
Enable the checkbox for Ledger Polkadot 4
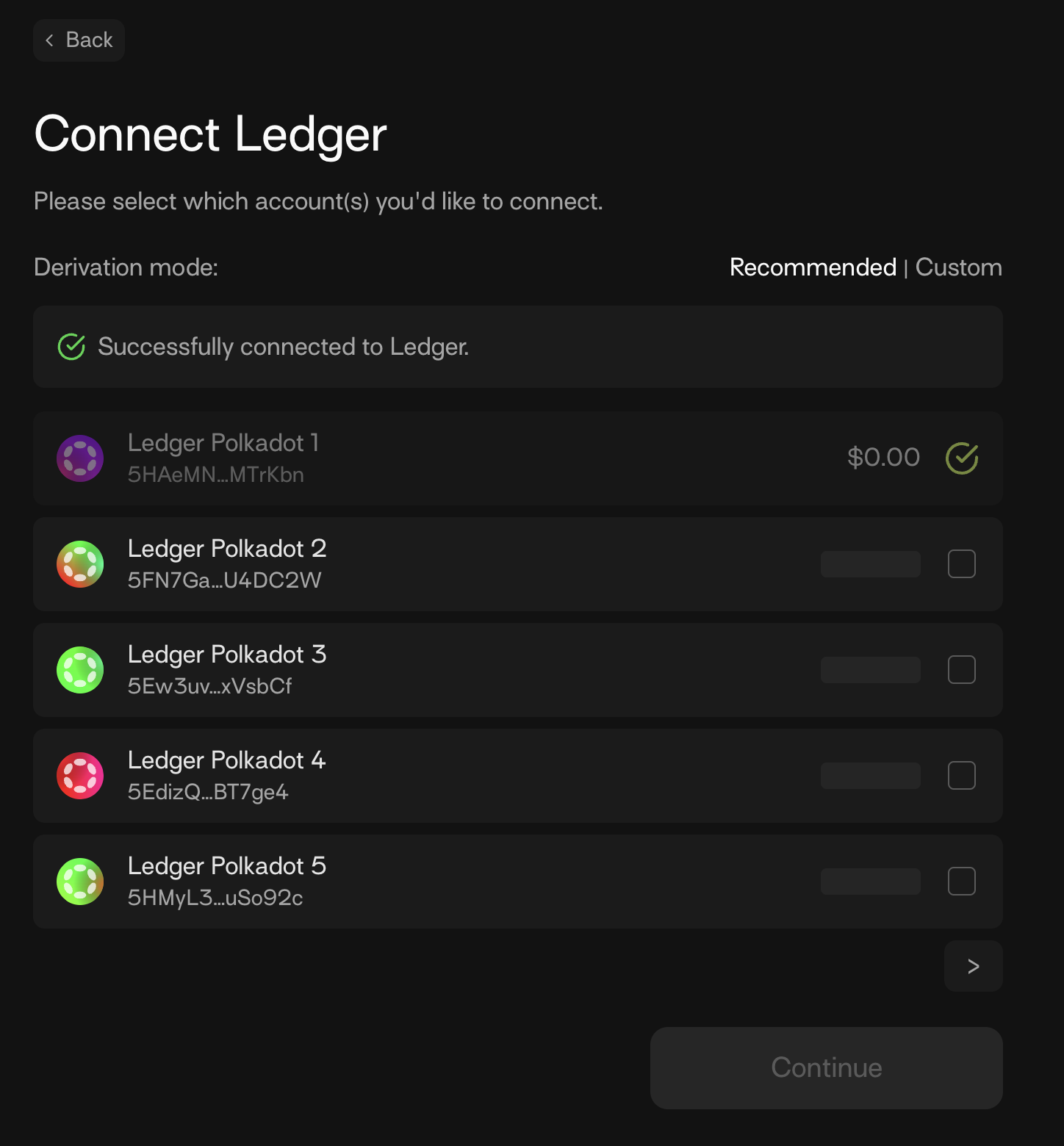(x=961, y=775)
